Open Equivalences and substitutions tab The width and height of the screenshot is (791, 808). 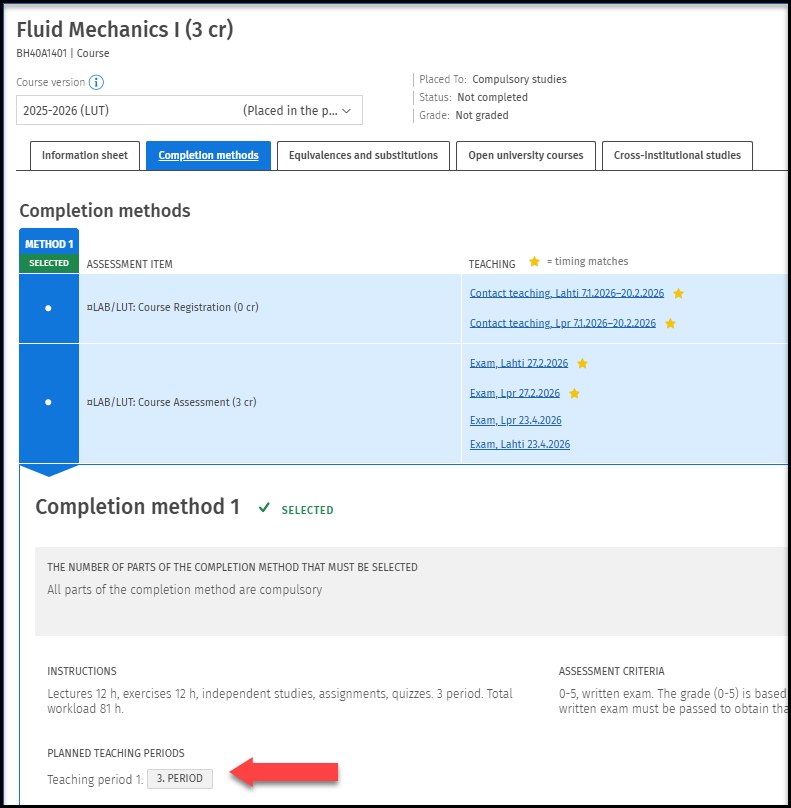pyautogui.click(x=363, y=156)
